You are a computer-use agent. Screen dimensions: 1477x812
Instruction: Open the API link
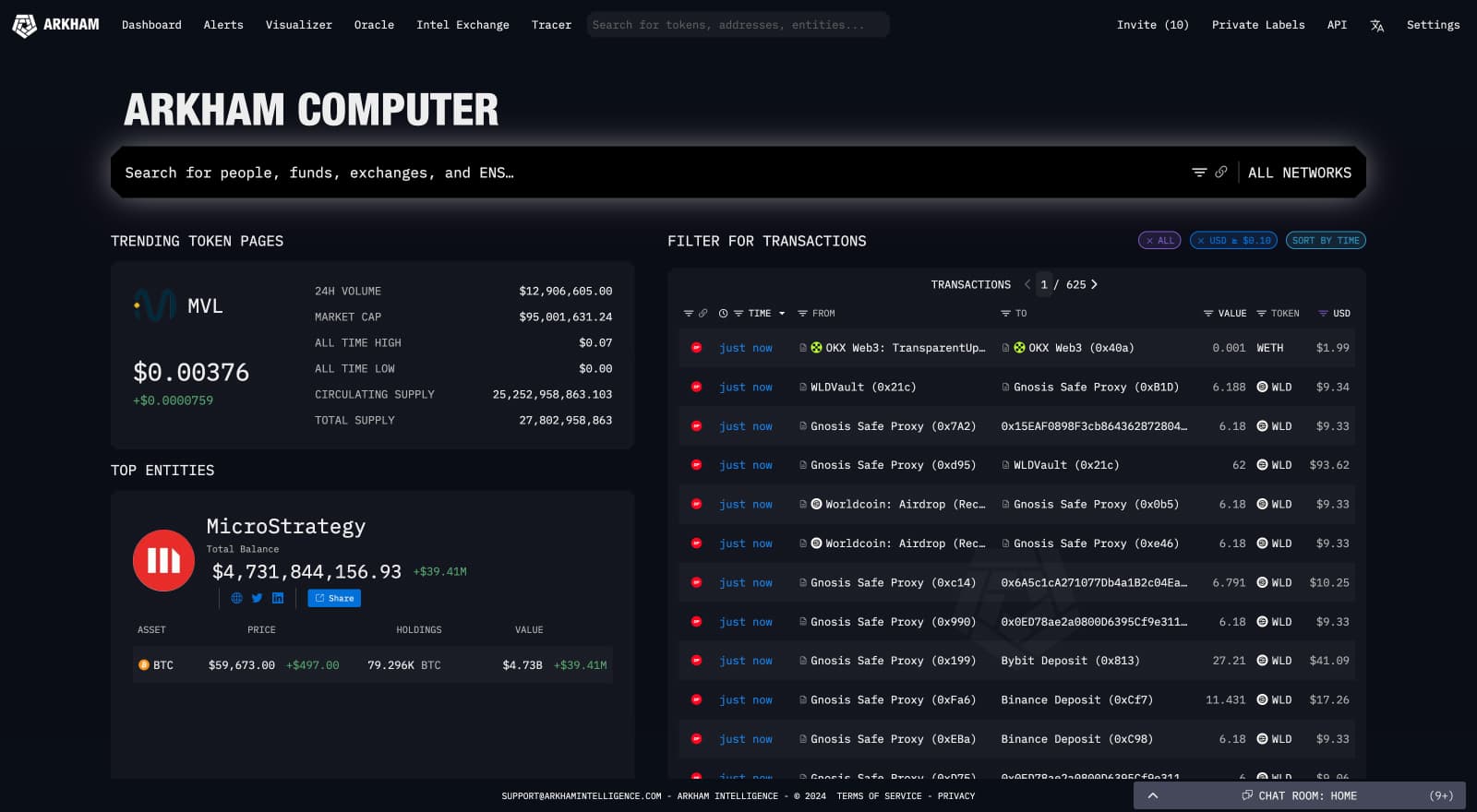[x=1337, y=25]
